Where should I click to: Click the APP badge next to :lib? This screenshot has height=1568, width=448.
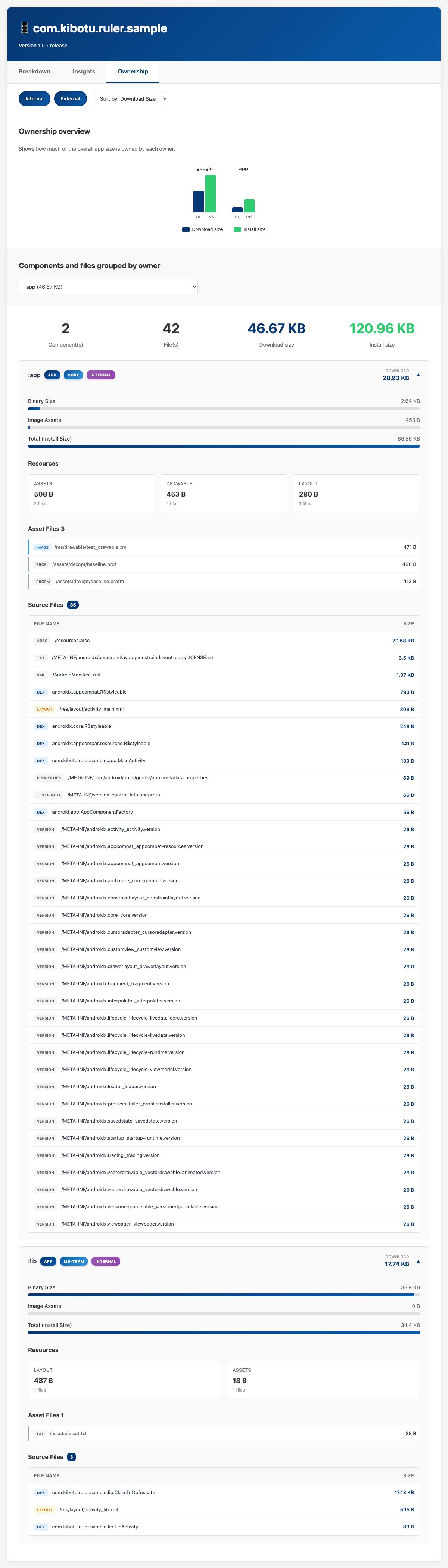48,1261
